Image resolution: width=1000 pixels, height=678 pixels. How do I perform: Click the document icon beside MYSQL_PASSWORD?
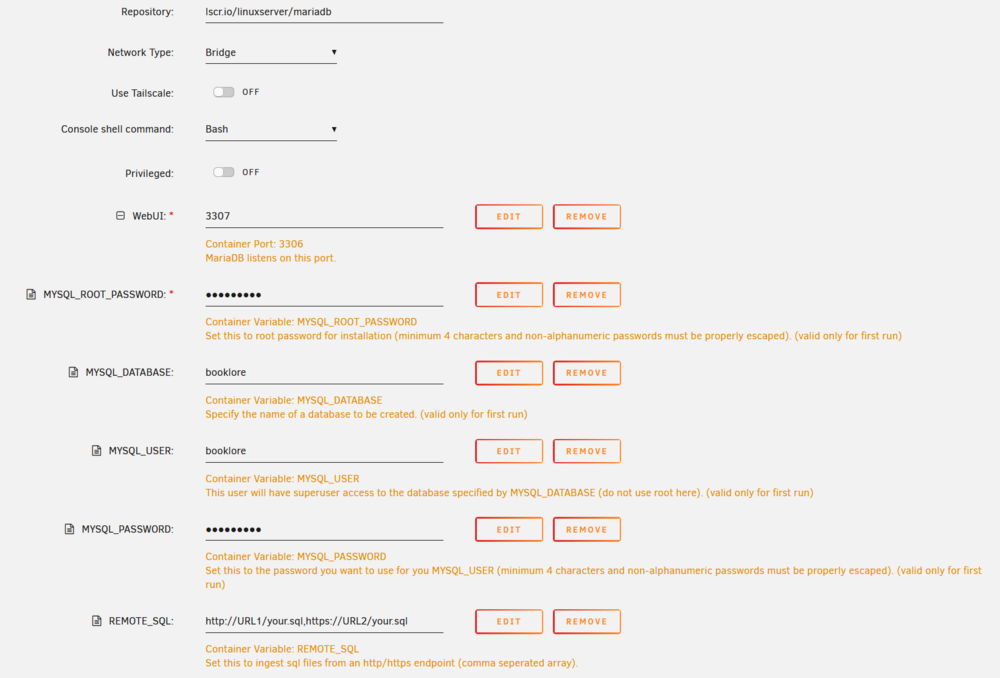(70, 529)
